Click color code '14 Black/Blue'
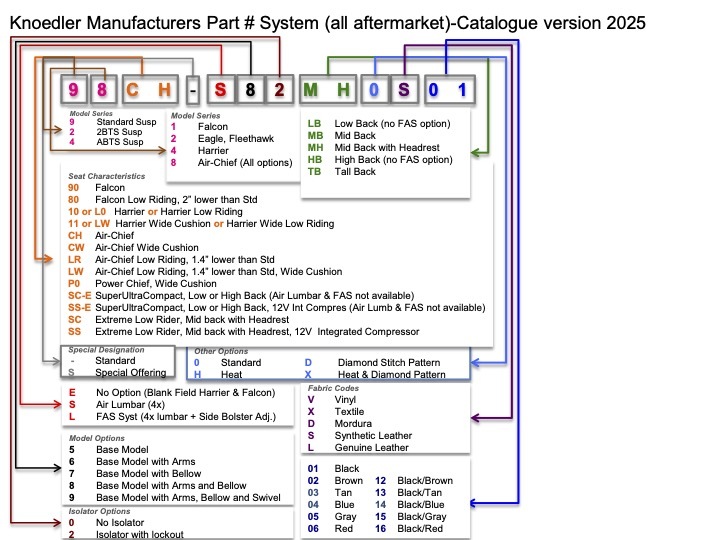The image size is (720, 540). click(410, 504)
